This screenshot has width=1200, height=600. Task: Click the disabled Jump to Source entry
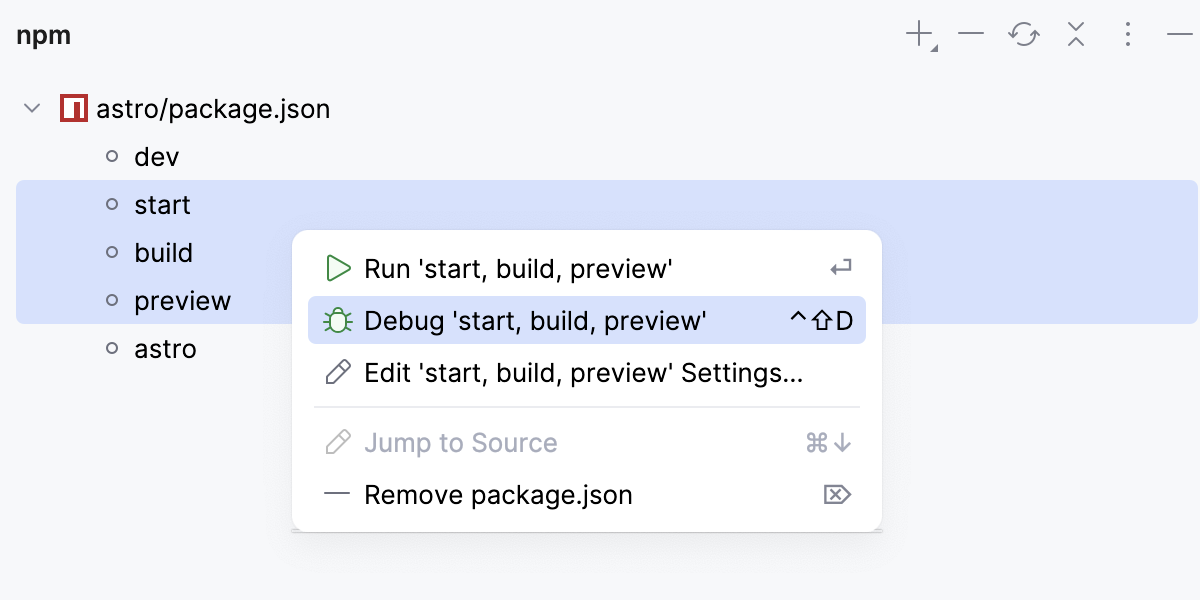pos(461,442)
